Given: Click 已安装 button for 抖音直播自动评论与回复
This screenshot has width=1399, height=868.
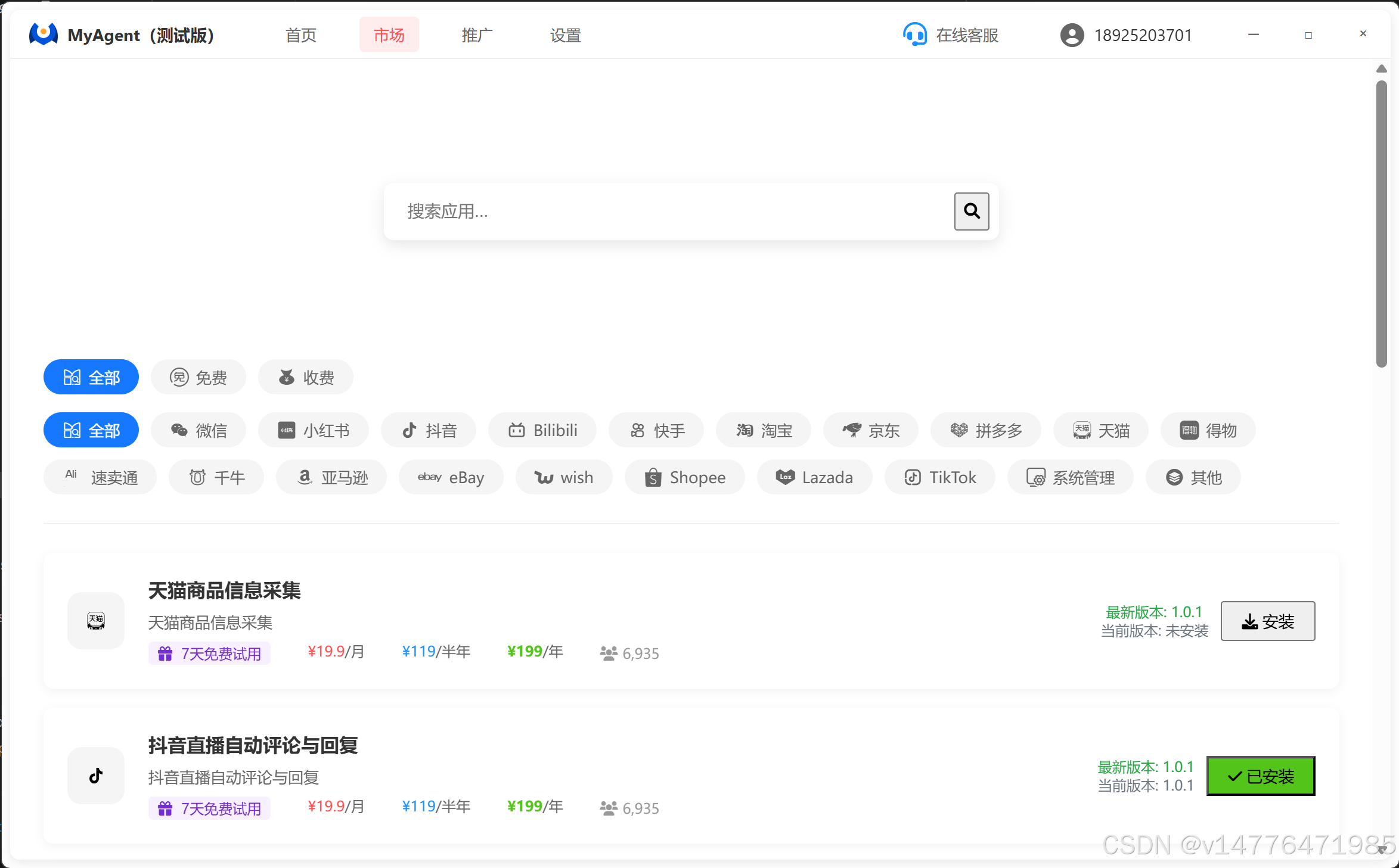Looking at the screenshot, I should 1261,776.
